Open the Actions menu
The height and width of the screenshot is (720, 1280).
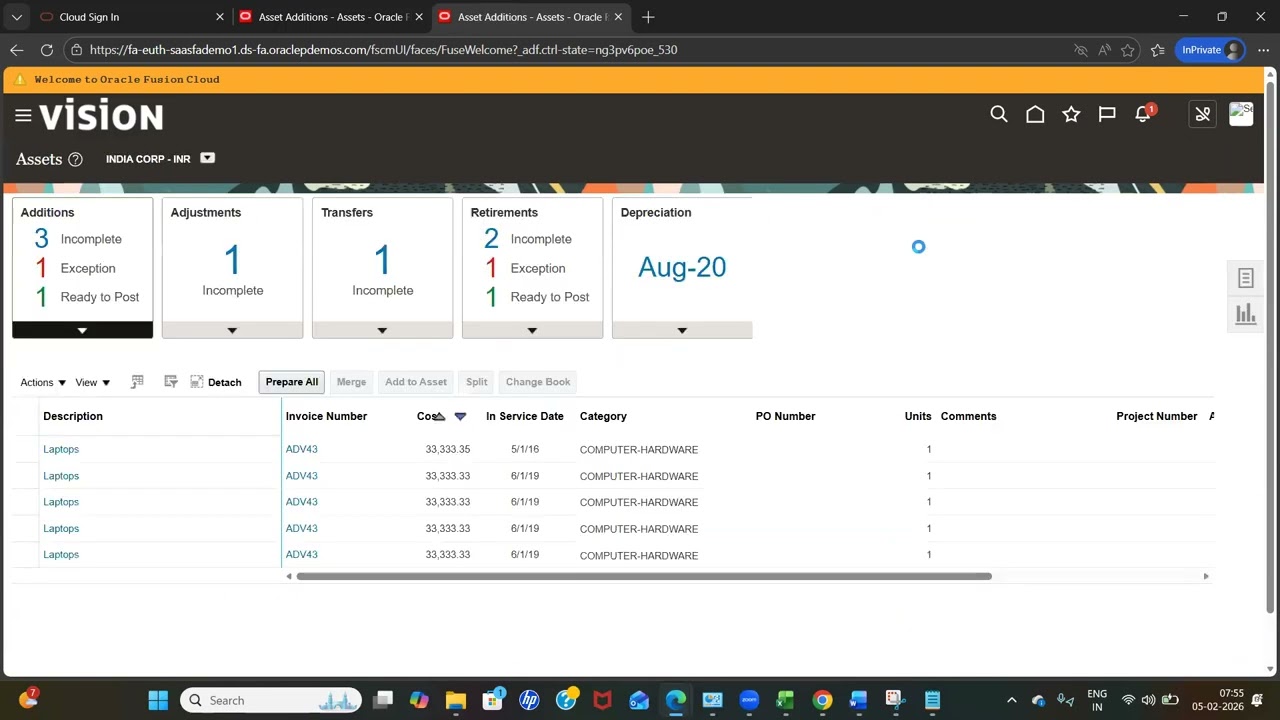coord(43,382)
